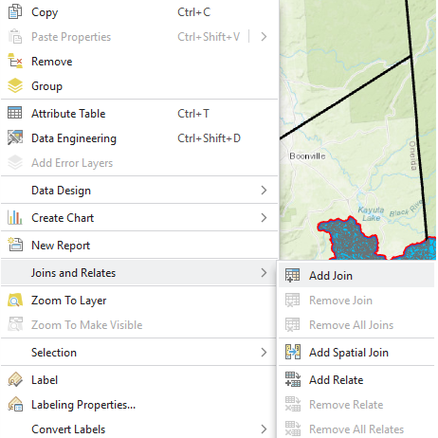Click the New Report icon
The height and width of the screenshot is (438, 438).
[15, 245]
